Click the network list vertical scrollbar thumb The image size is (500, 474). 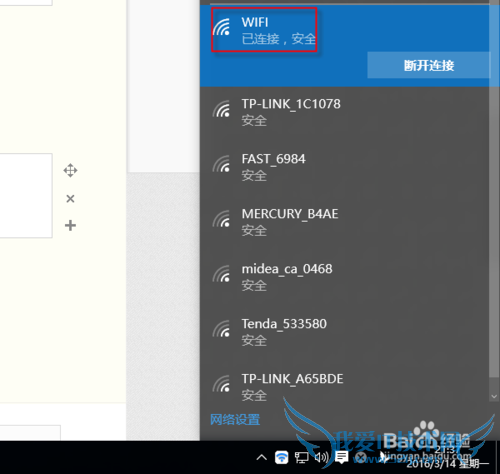pyautogui.click(x=494, y=190)
